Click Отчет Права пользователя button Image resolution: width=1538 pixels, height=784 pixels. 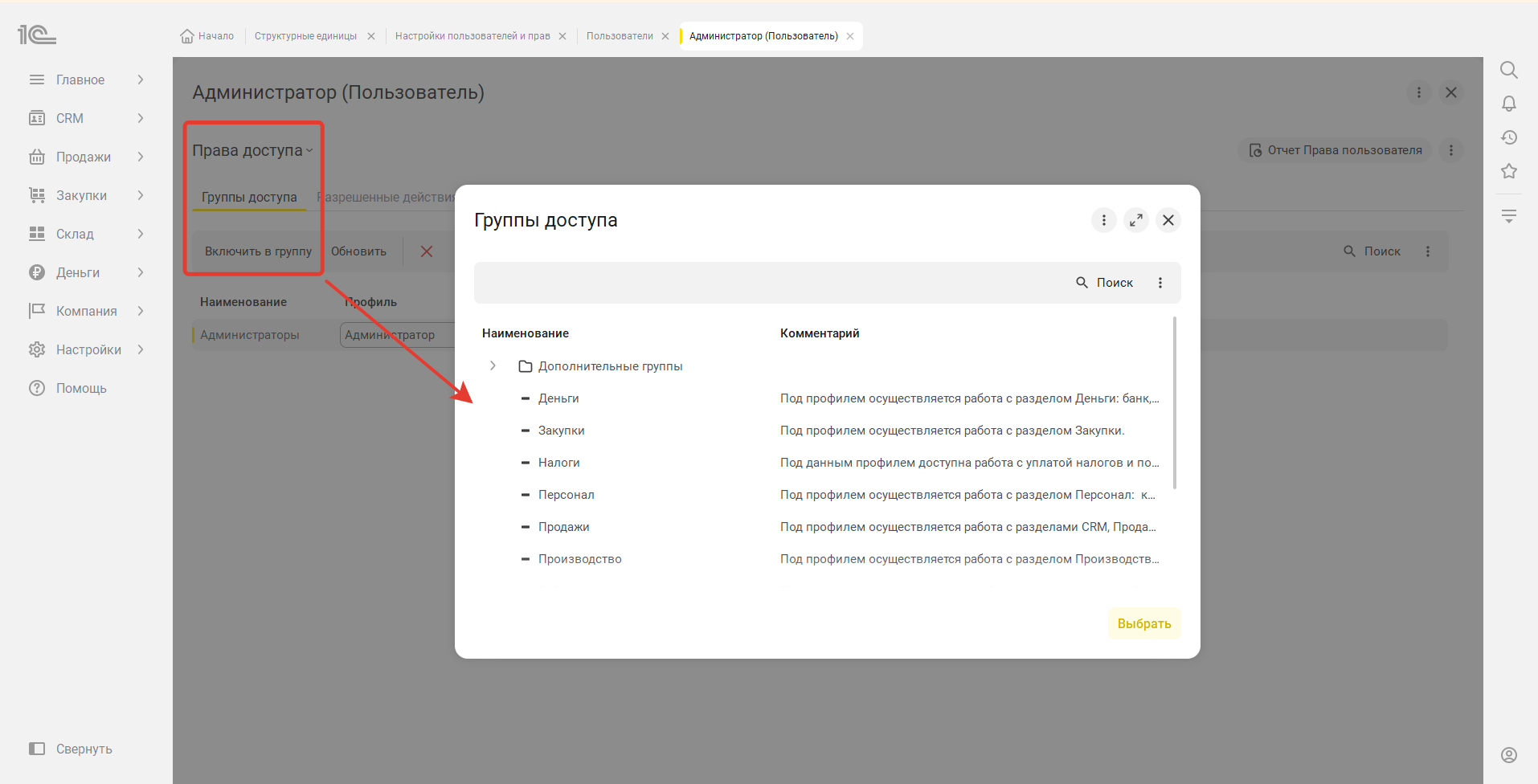1335,150
